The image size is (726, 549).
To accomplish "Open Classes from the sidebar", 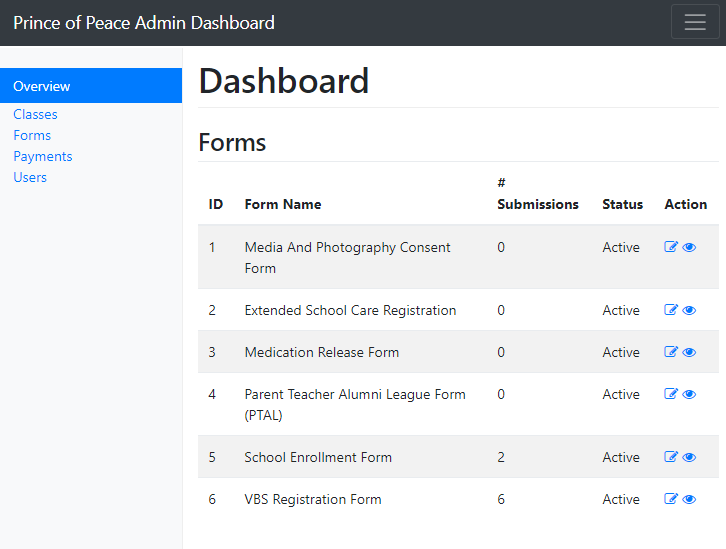I will tap(35, 114).
